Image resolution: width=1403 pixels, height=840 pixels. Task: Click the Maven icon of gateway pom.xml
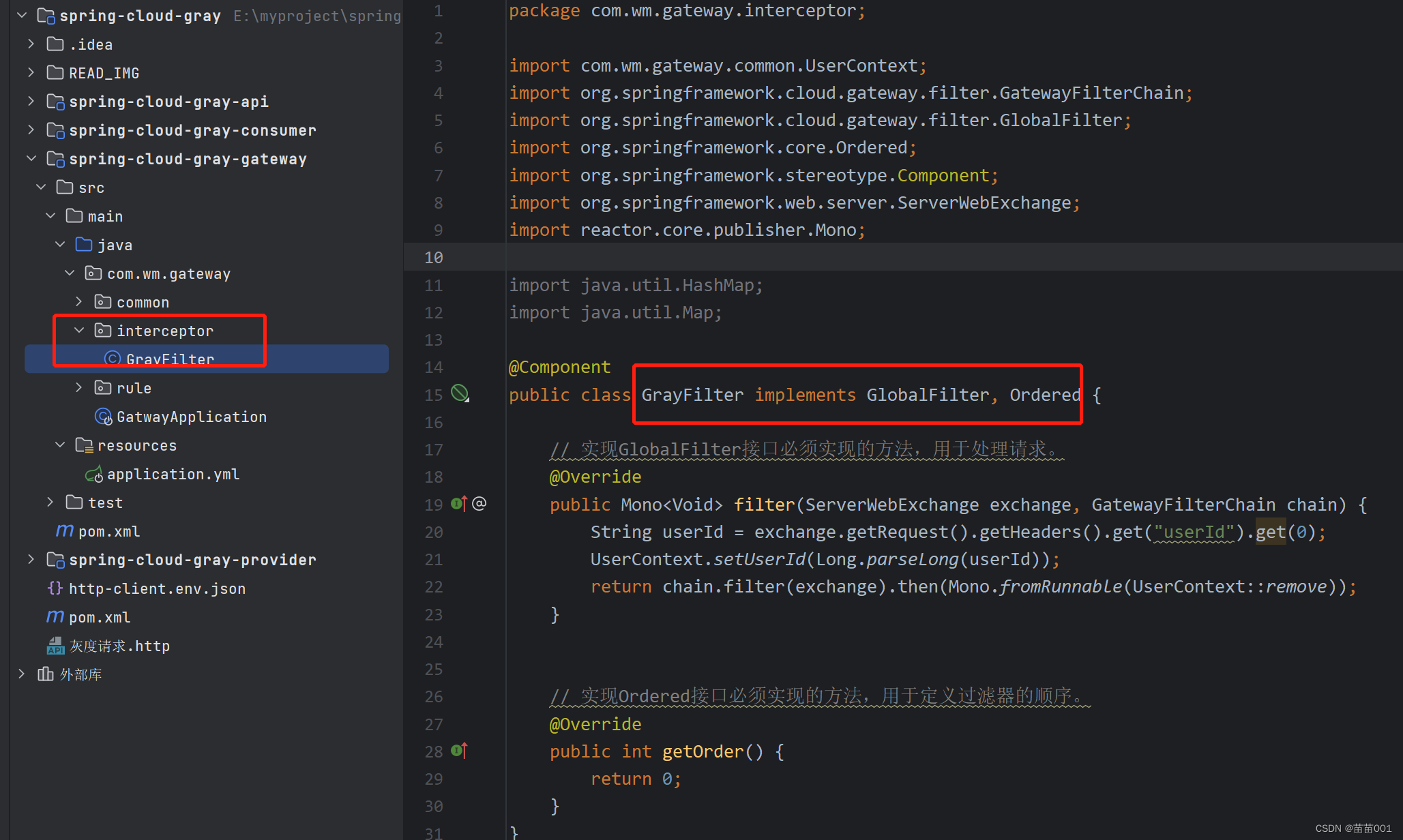pyautogui.click(x=65, y=530)
